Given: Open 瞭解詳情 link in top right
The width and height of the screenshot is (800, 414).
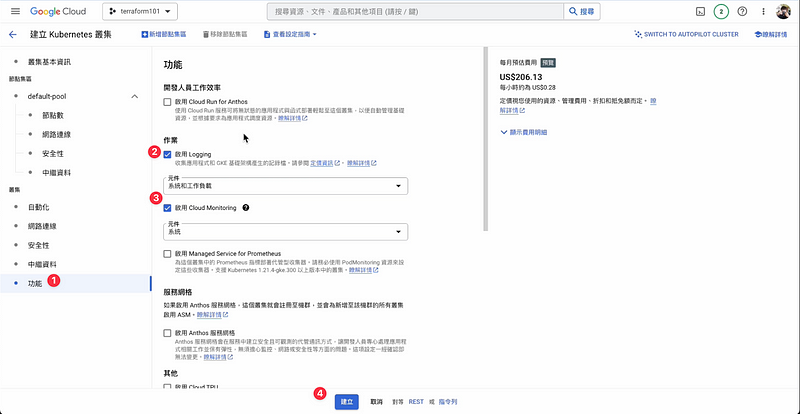Looking at the screenshot, I should pyautogui.click(x=772, y=35).
